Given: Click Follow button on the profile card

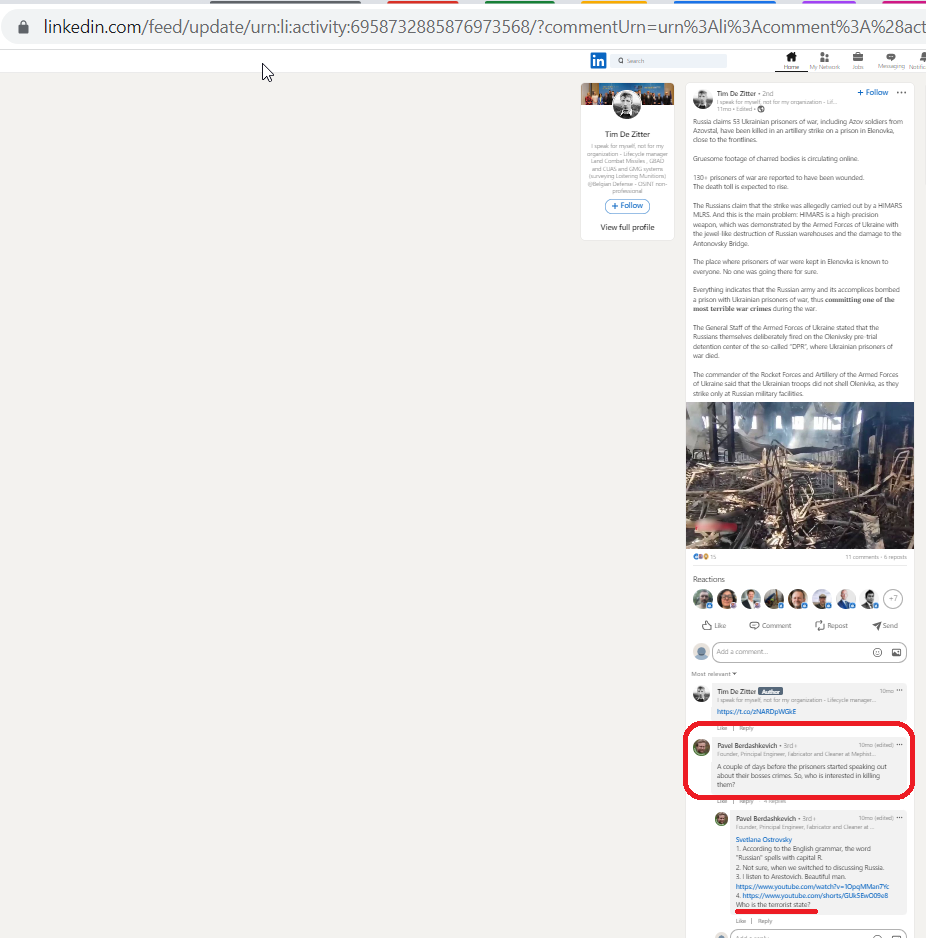Looking at the screenshot, I should pyautogui.click(x=627, y=206).
